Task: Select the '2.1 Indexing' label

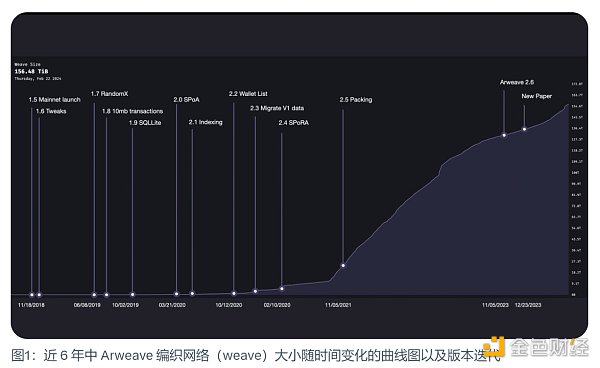Action: [x=205, y=122]
